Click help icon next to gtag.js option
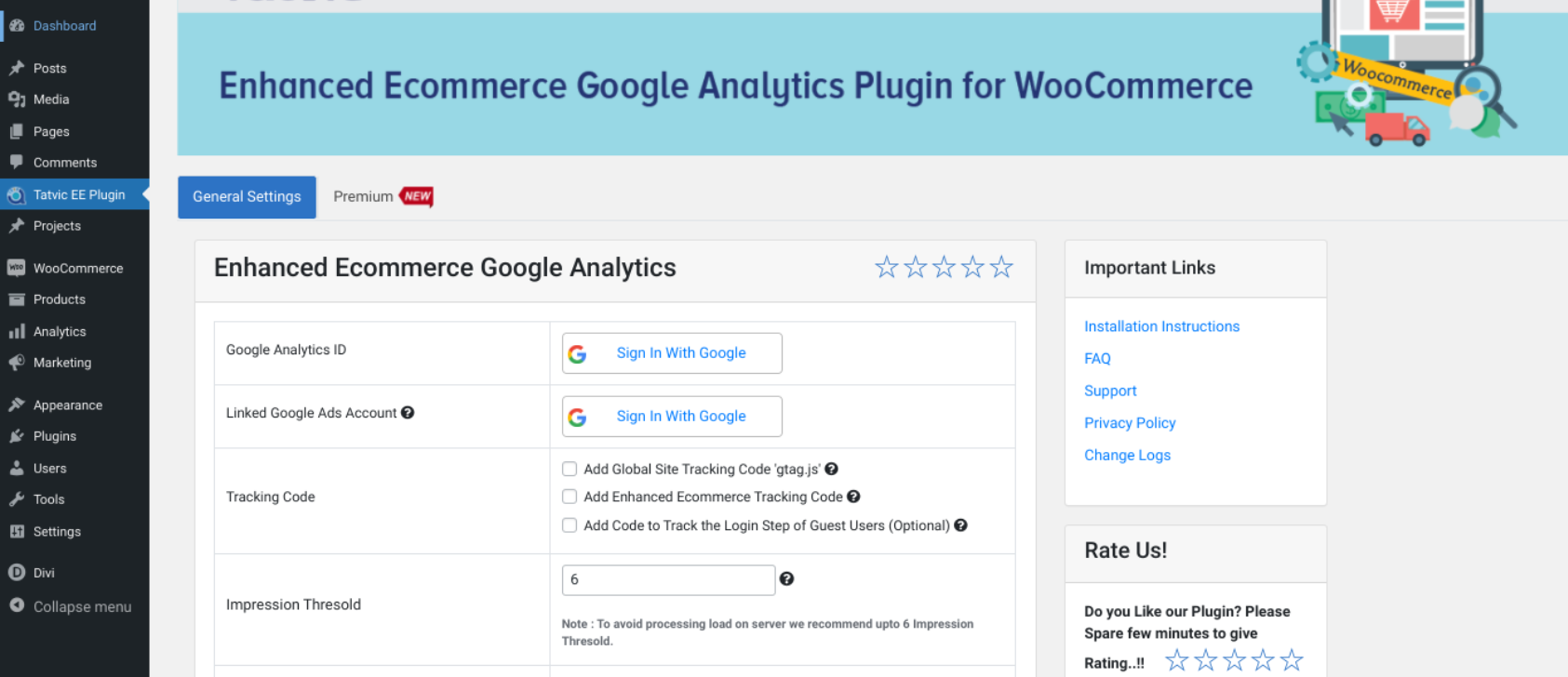 832,470
